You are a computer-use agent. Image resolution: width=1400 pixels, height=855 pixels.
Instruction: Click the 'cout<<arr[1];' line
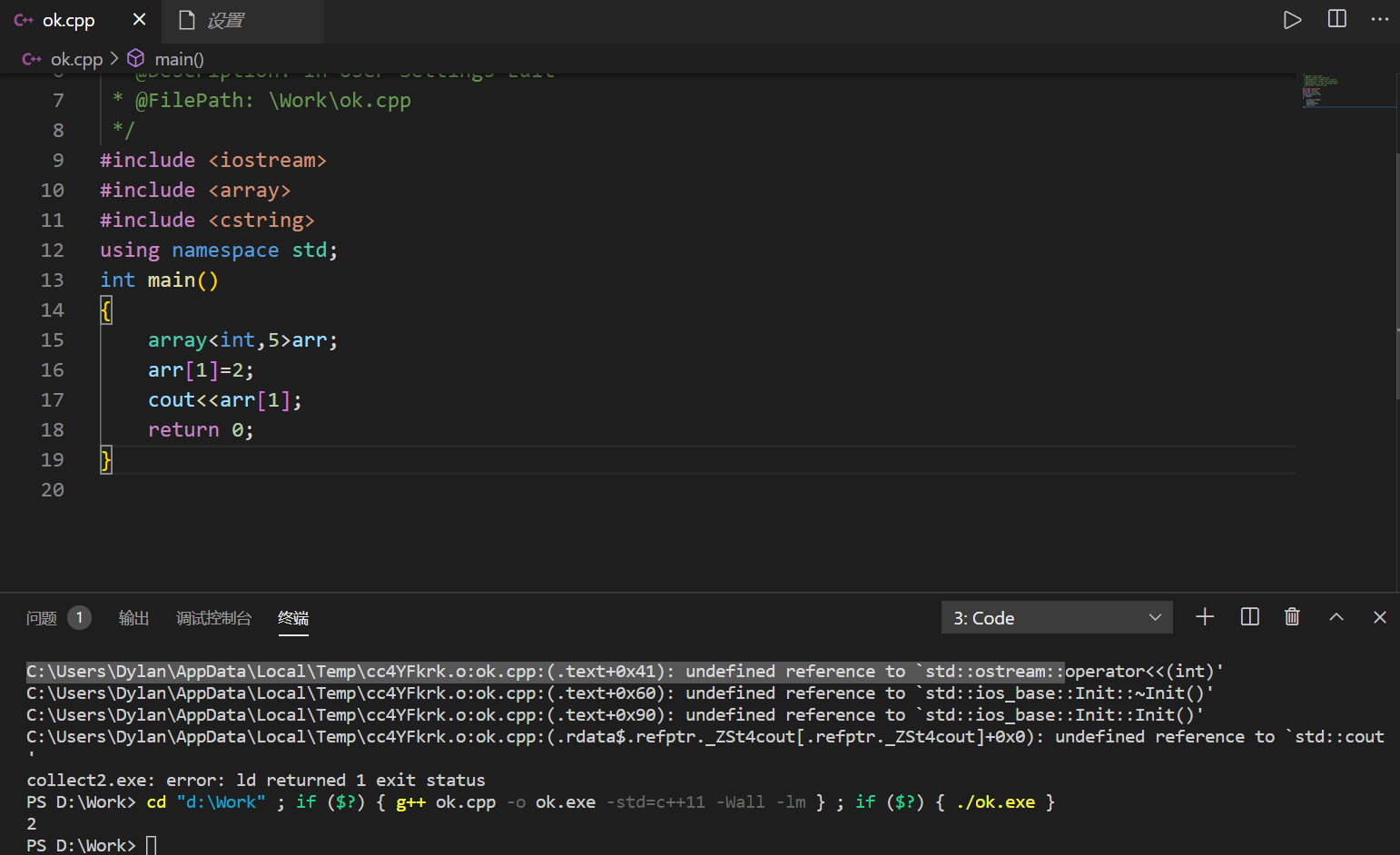224,399
